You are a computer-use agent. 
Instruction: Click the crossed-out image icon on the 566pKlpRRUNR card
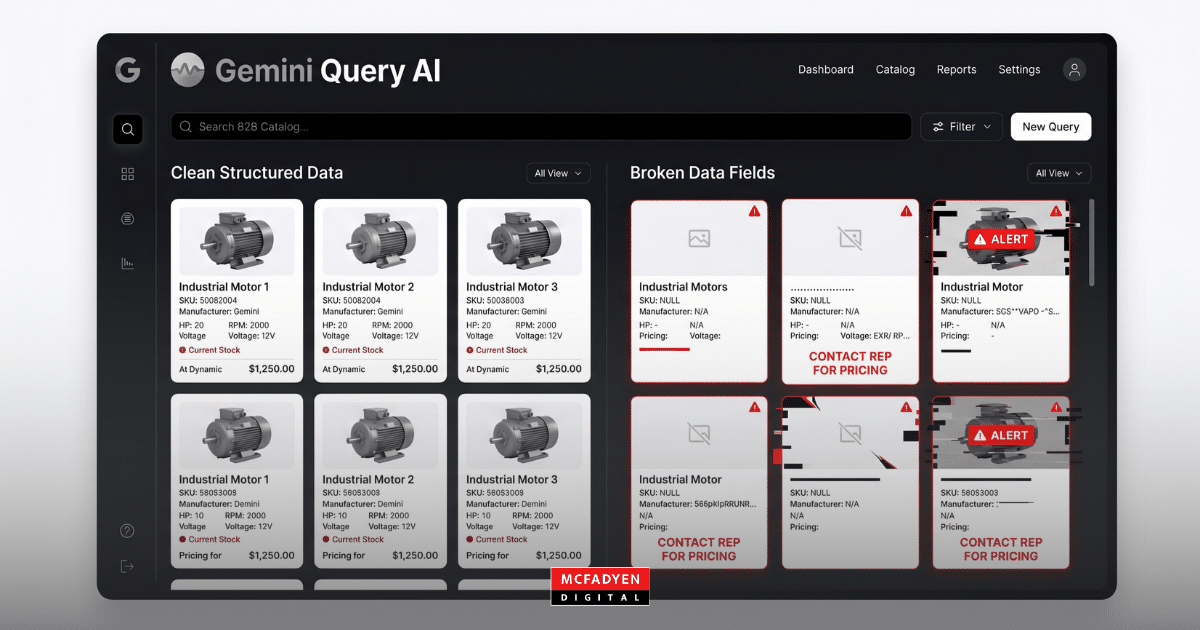tap(699, 434)
